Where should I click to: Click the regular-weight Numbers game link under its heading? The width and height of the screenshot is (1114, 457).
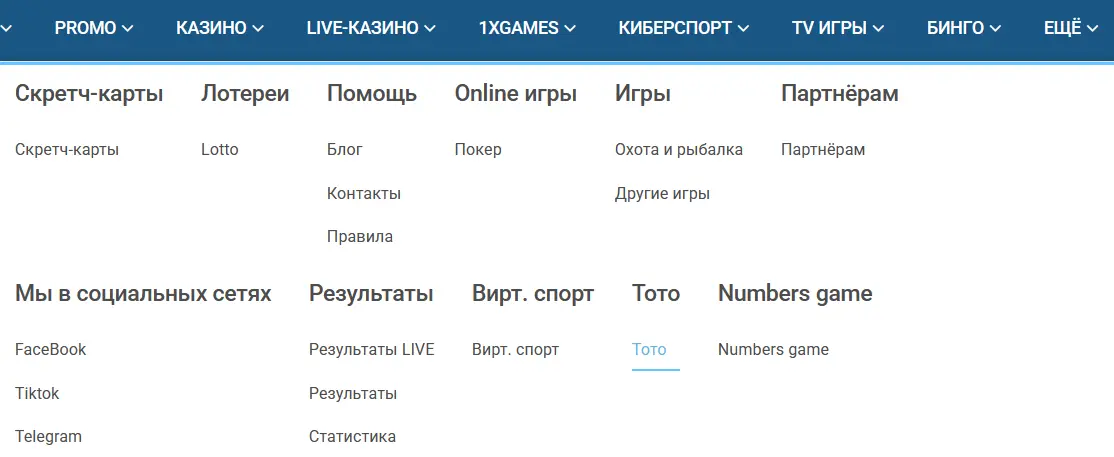tap(773, 350)
